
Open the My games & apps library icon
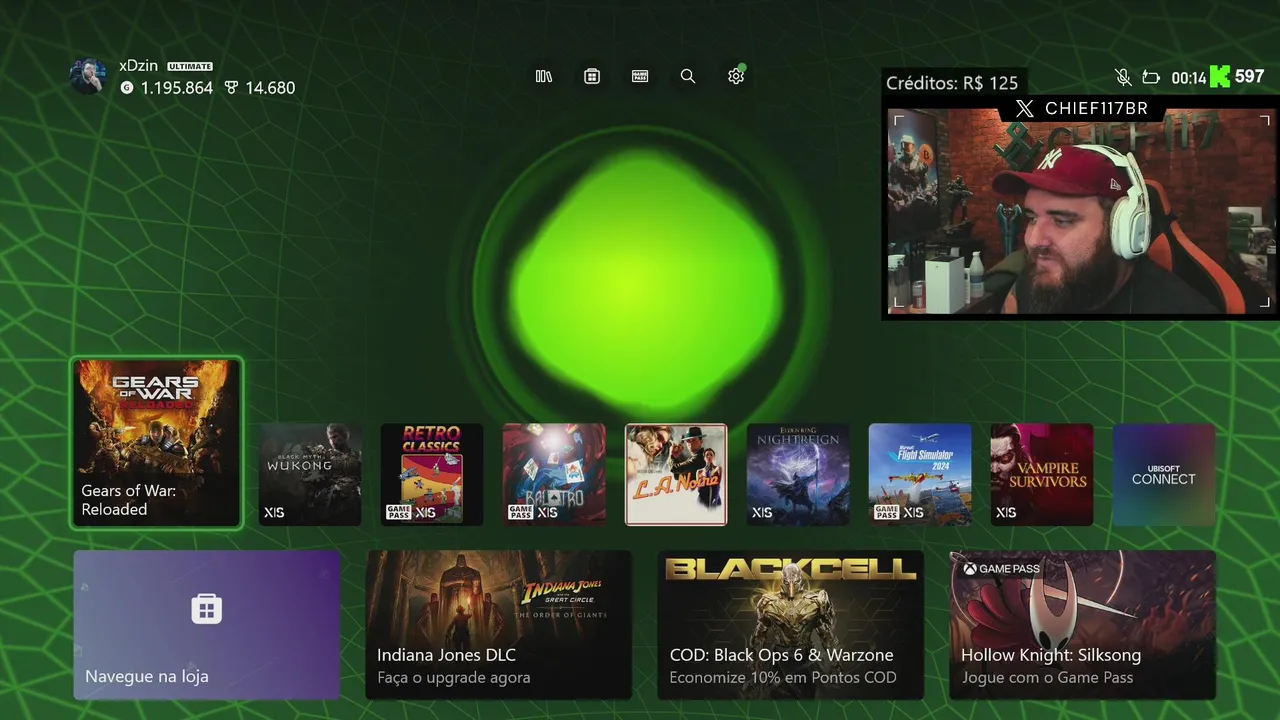click(x=544, y=76)
